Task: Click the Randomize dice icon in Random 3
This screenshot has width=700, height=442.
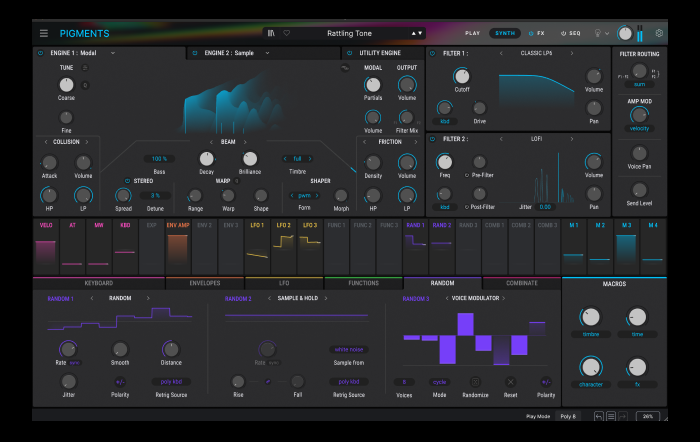Action: click(x=475, y=382)
